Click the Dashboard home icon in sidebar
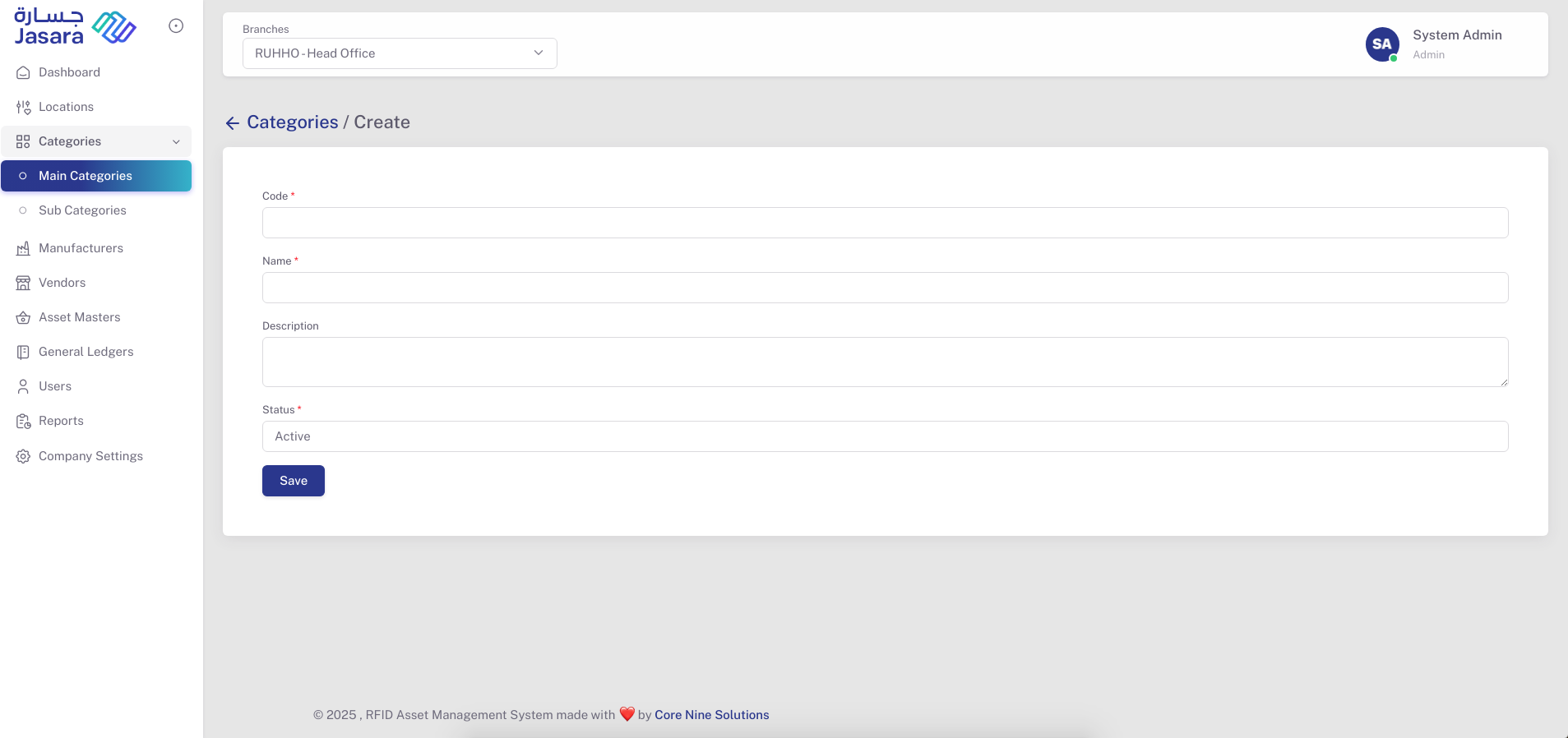The height and width of the screenshot is (738, 1568). 23,72
